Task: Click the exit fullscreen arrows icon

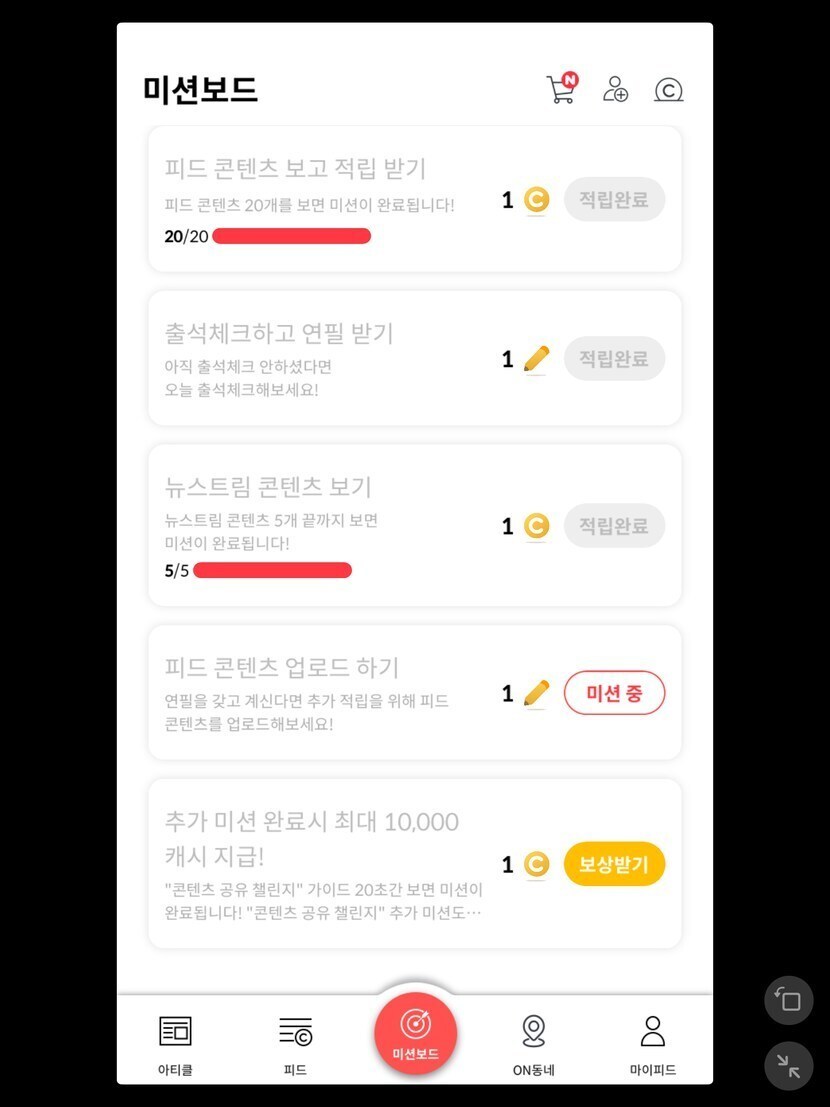Action: 788,1066
